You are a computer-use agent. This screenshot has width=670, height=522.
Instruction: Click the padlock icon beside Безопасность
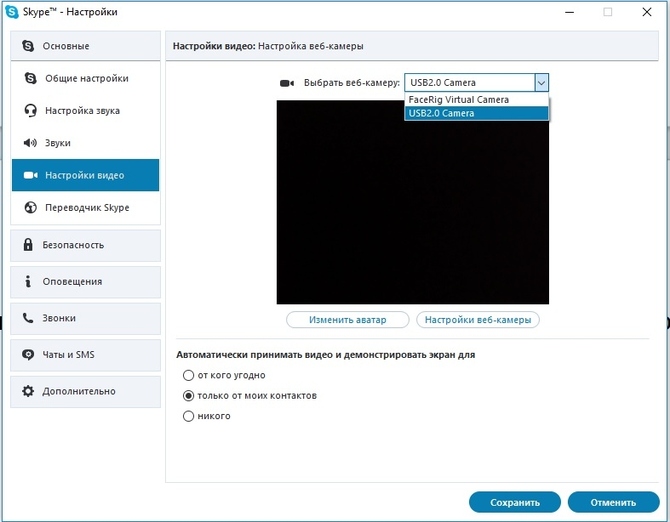point(28,244)
